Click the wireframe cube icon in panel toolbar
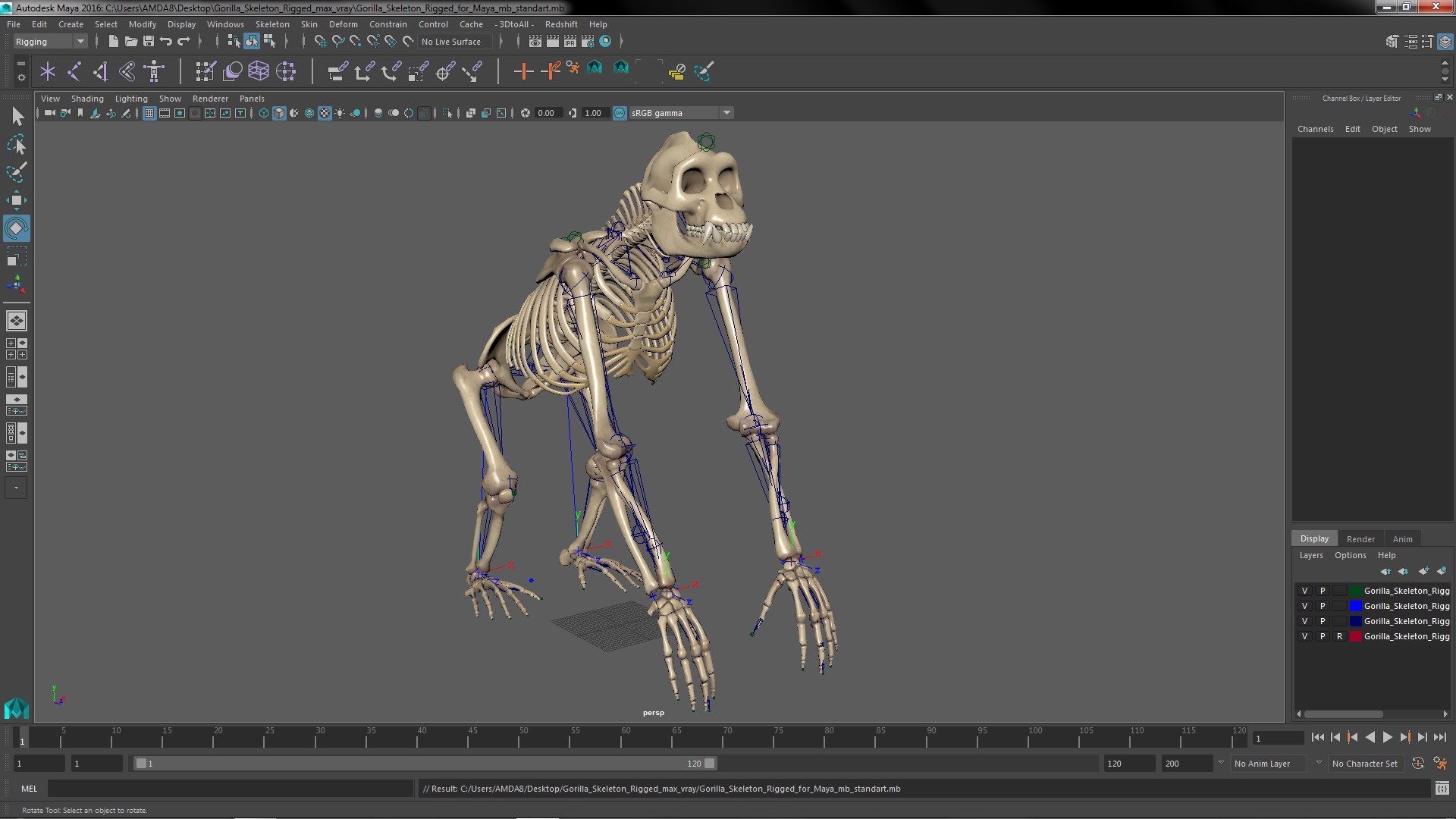 tap(264, 113)
